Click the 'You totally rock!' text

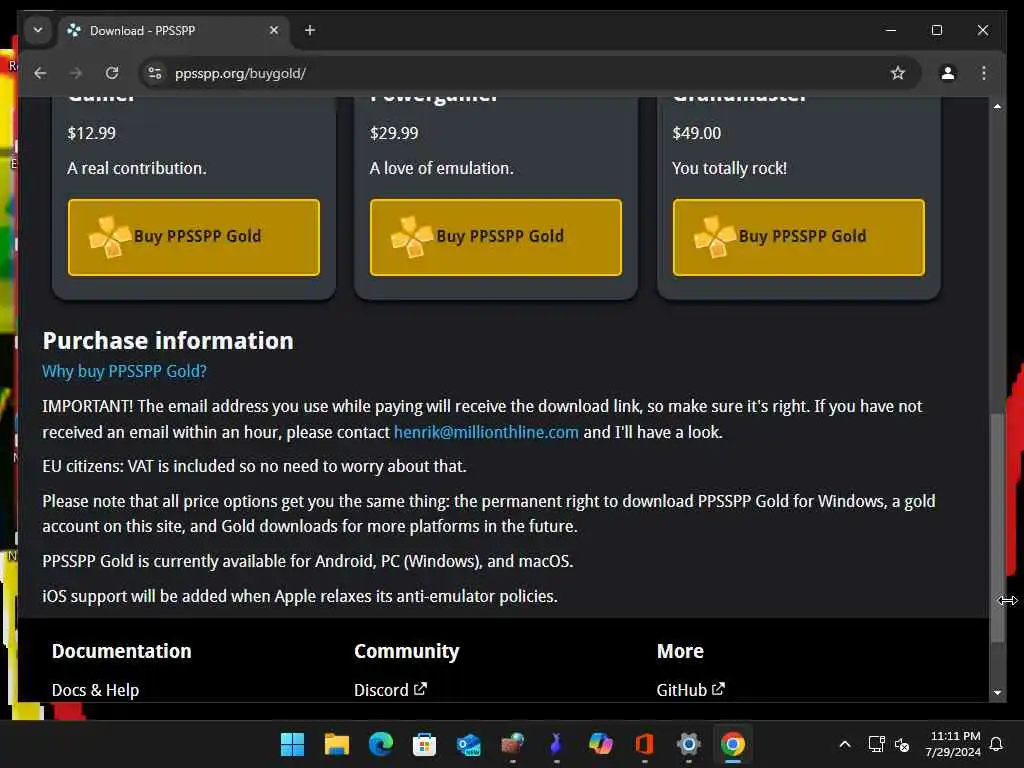(x=729, y=168)
